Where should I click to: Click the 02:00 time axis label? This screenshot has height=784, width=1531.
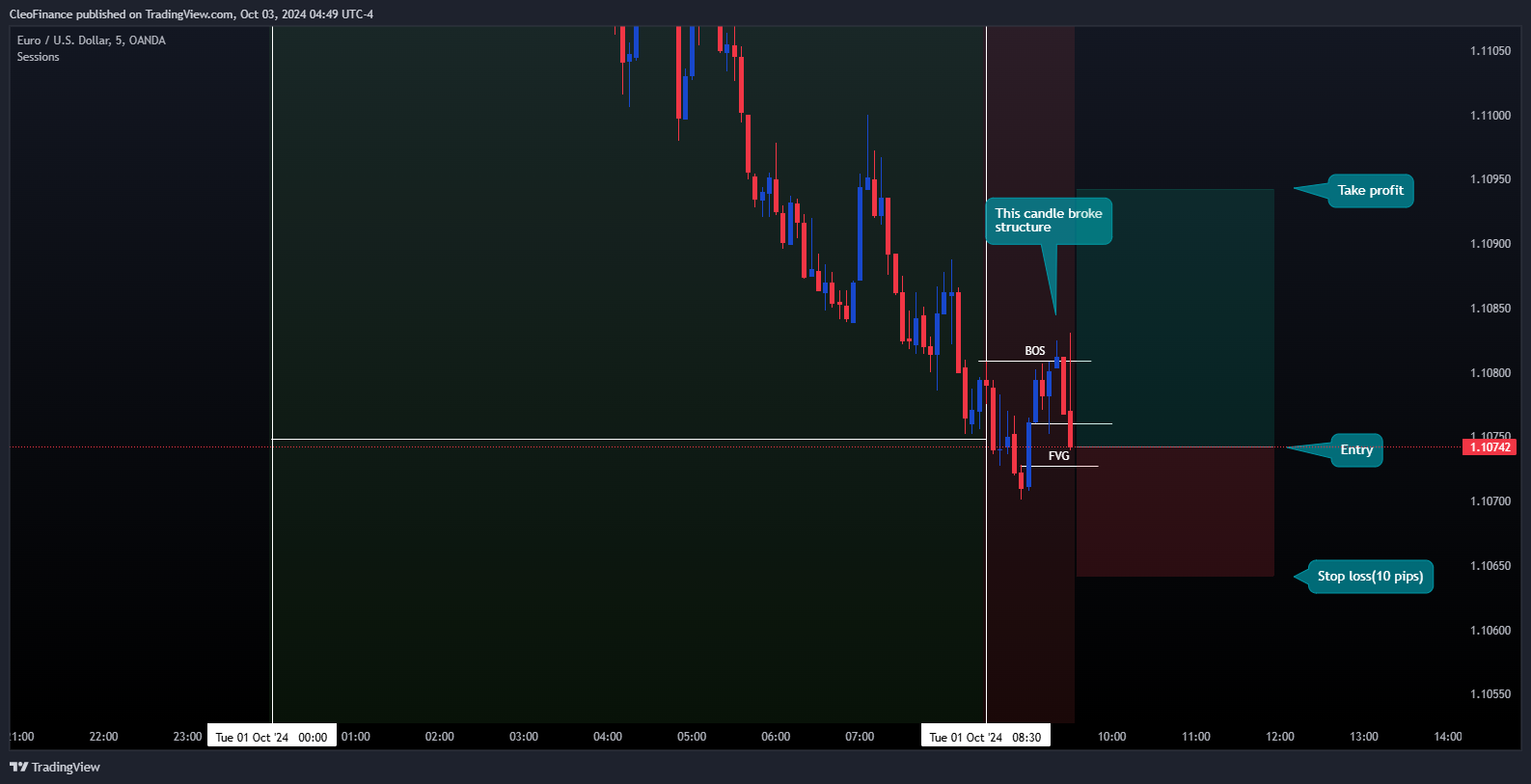click(440, 737)
